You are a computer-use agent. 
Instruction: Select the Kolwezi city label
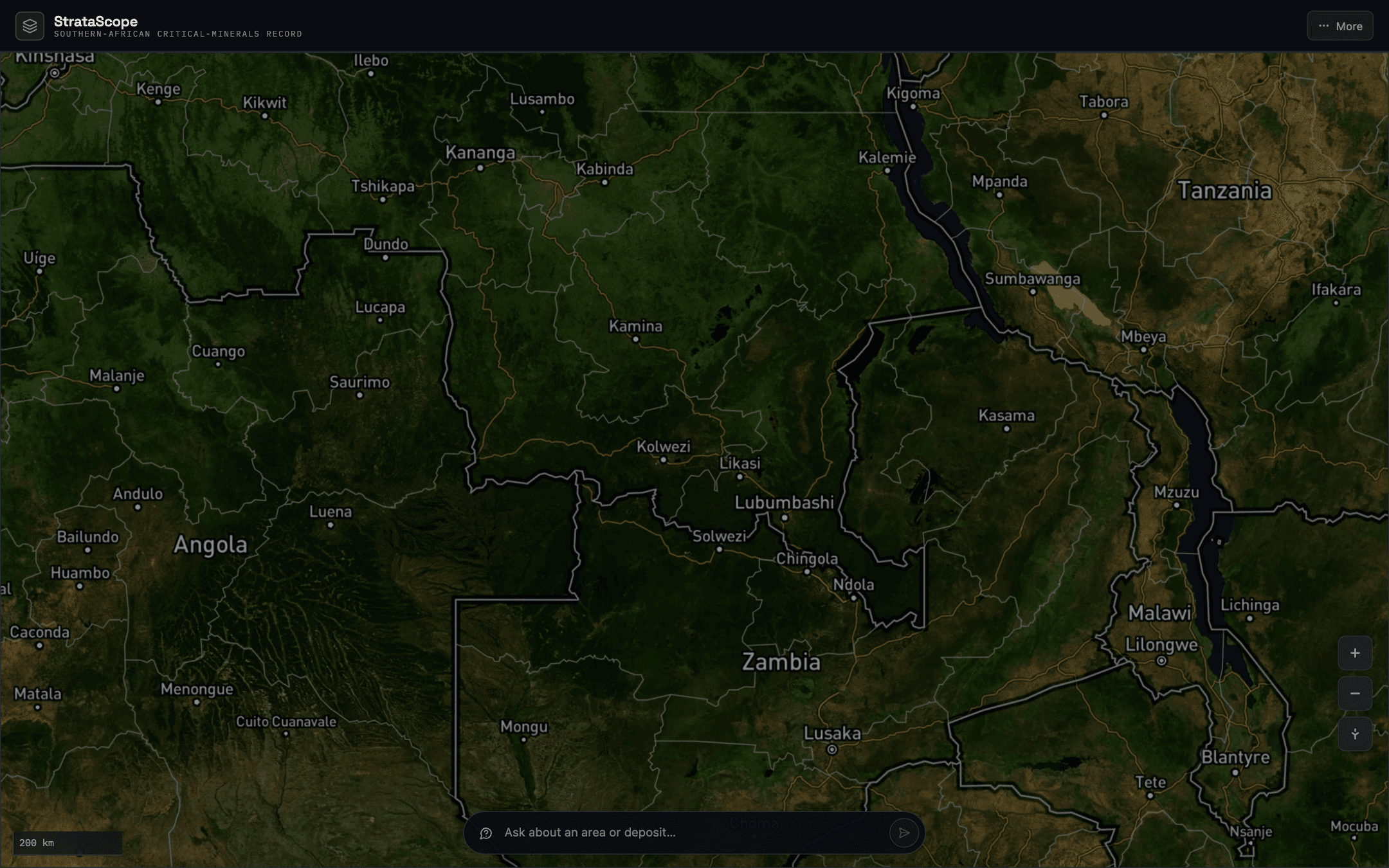click(x=663, y=446)
